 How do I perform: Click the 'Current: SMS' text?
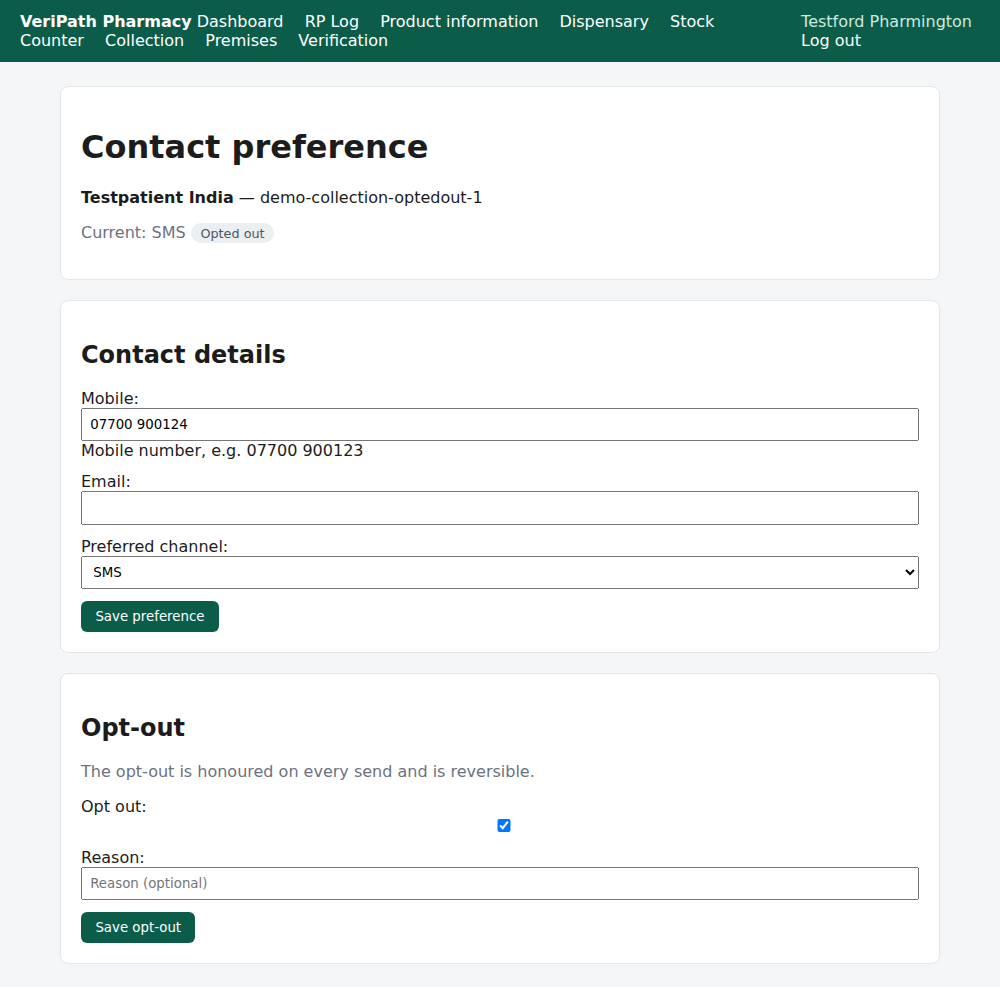click(x=133, y=233)
